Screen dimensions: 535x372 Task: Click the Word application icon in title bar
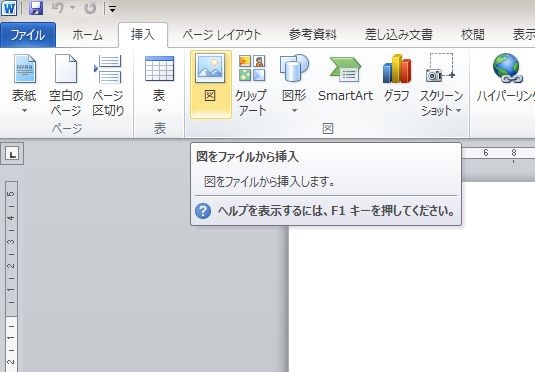[x=9, y=8]
